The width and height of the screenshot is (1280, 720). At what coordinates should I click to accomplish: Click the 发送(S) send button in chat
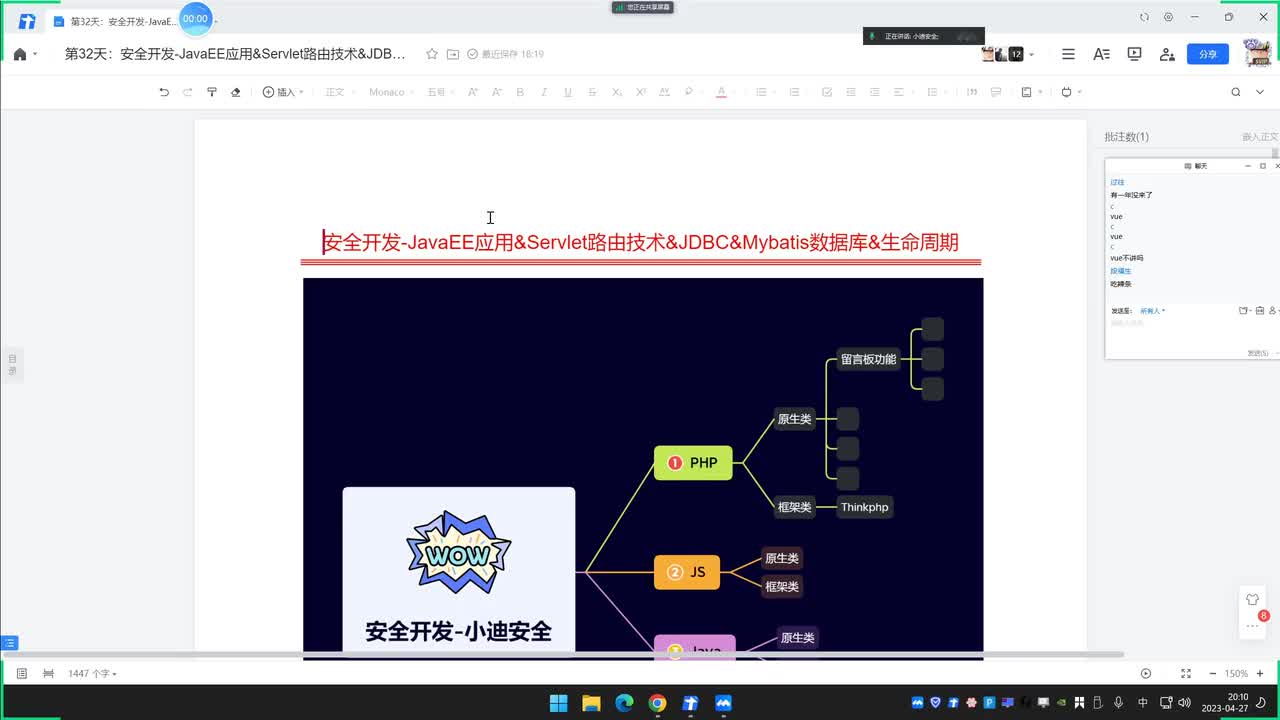point(1258,353)
